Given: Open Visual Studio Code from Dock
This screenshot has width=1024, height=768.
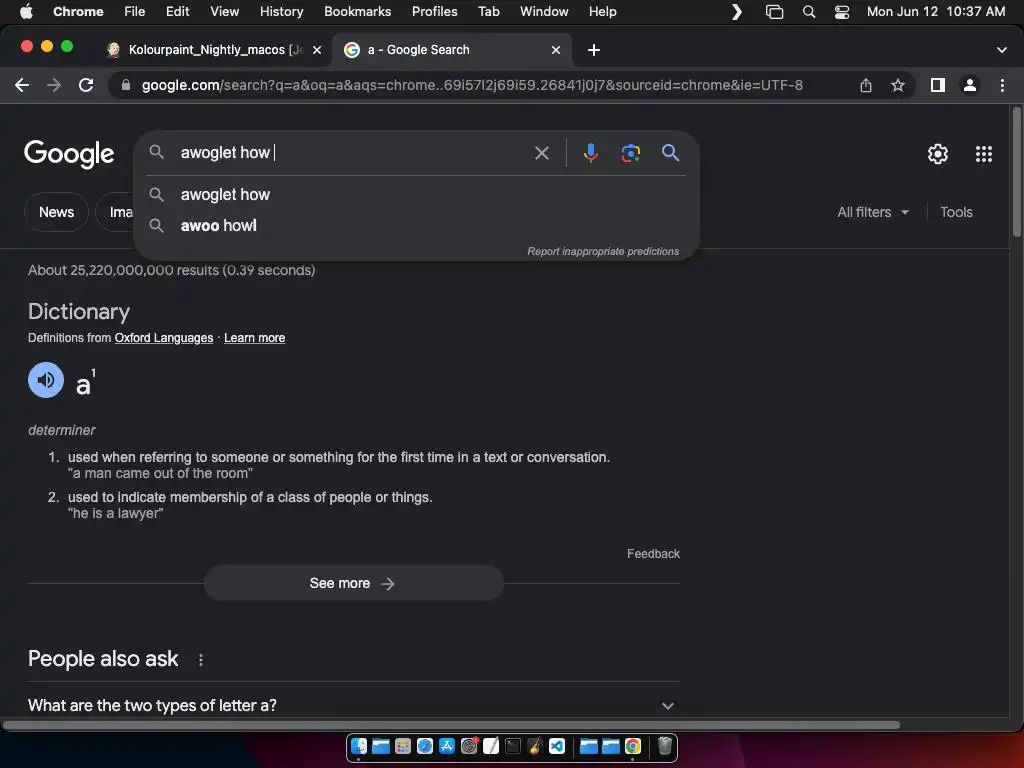Looking at the screenshot, I should [x=556, y=746].
